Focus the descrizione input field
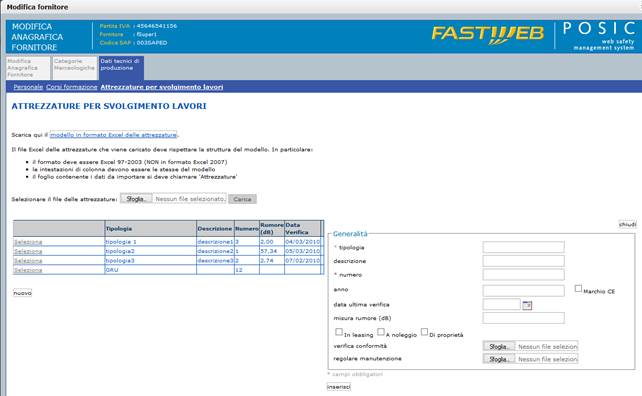Viewport: 642px width, 396px height. [523, 261]
